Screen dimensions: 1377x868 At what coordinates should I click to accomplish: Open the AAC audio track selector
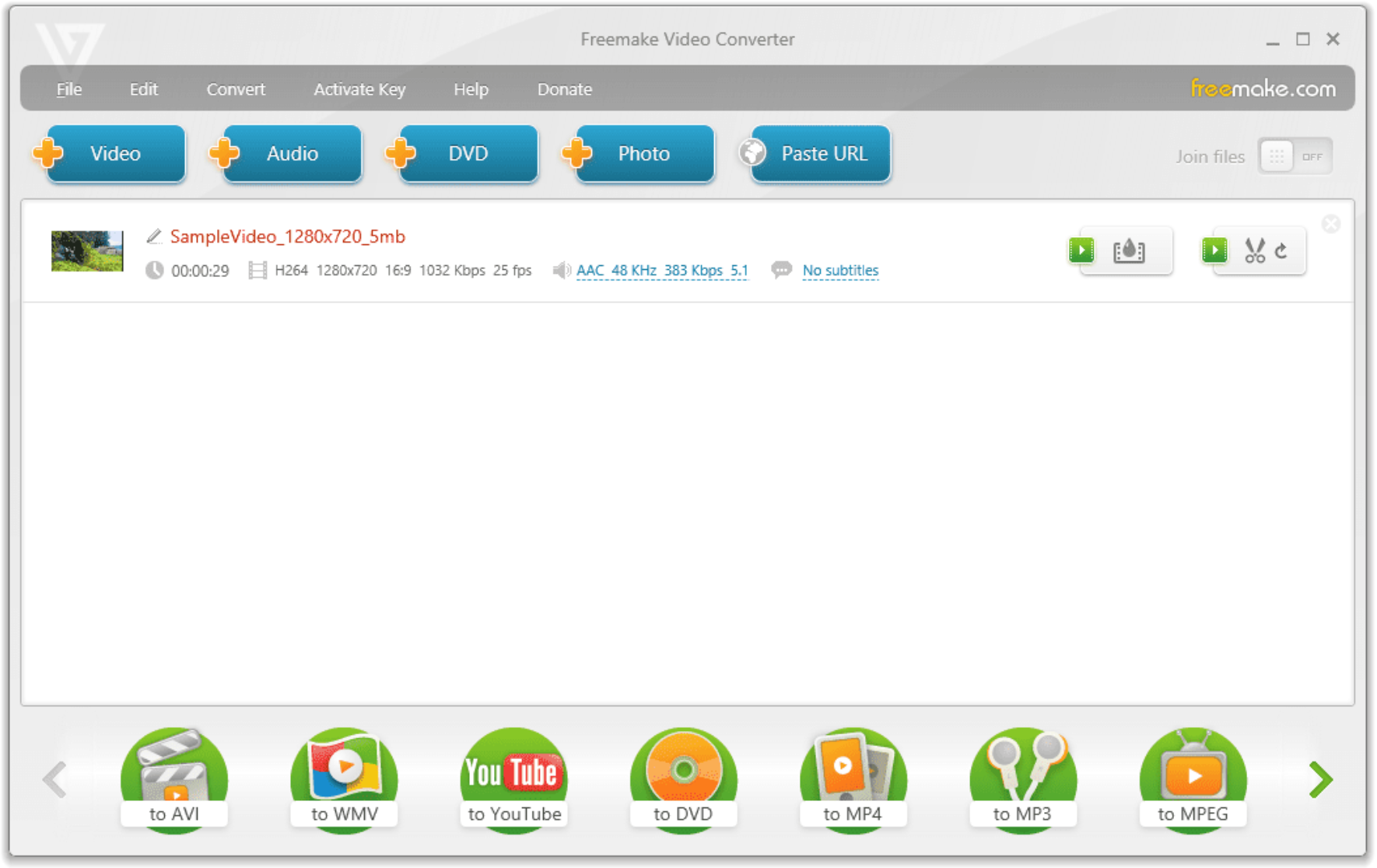[x=662, y=270]
